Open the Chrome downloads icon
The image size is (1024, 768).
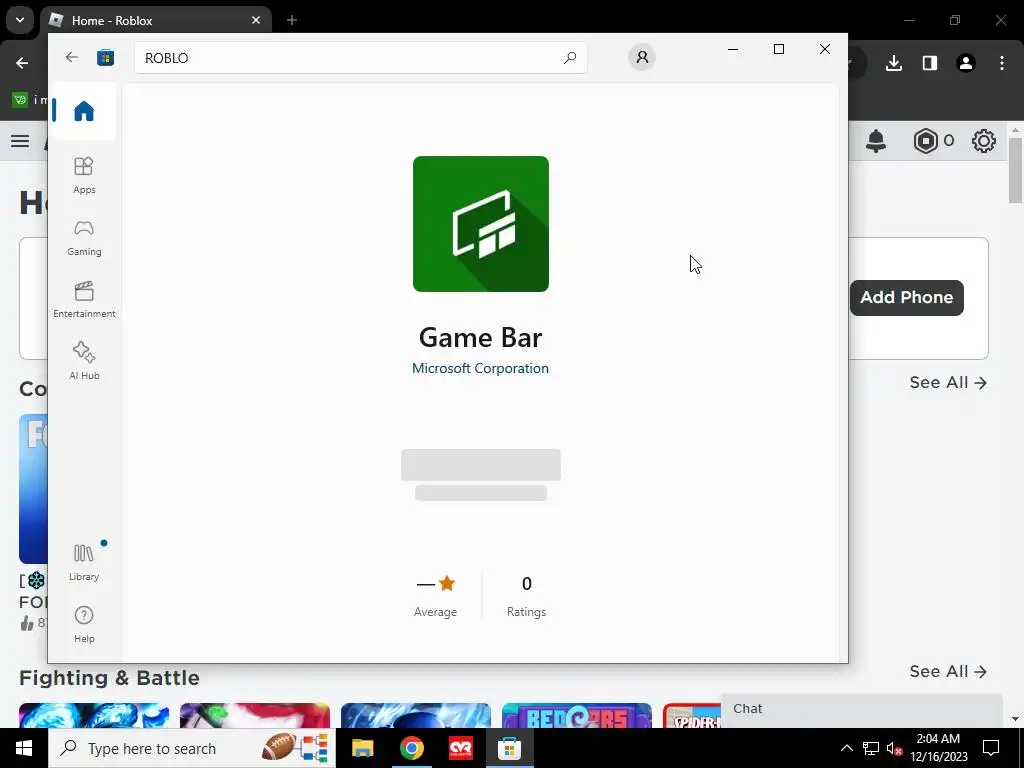tap(893, 63)
